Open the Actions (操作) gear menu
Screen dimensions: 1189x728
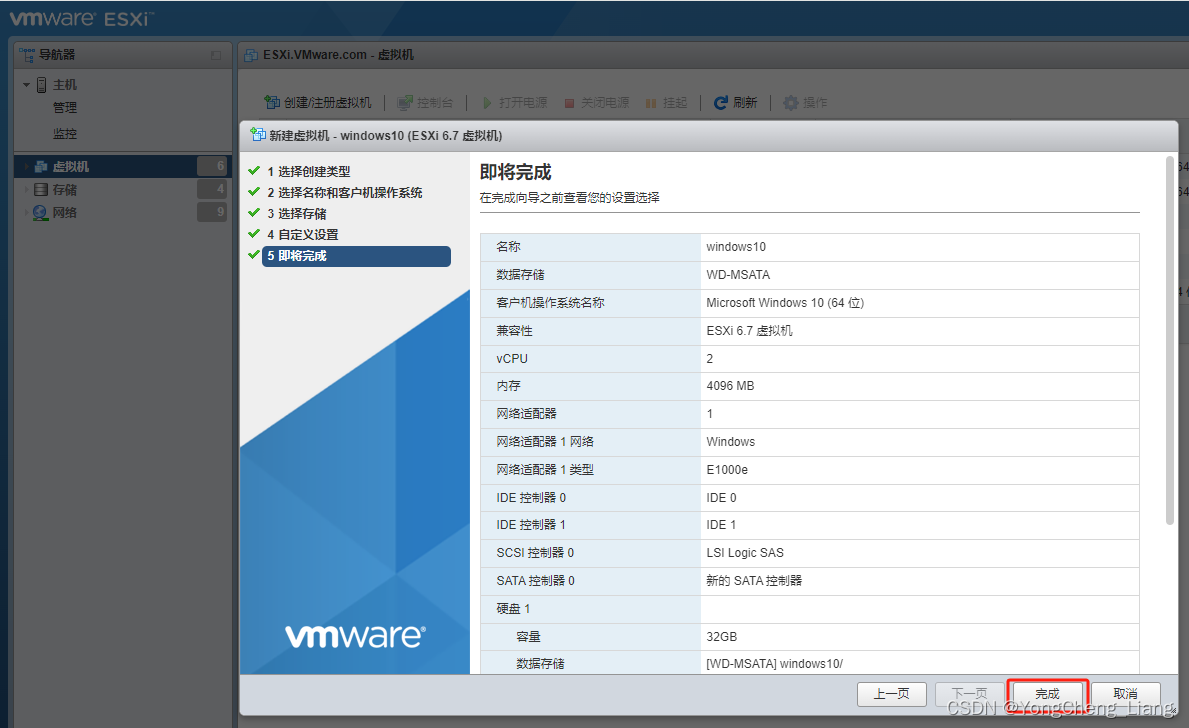click(805, 102)
